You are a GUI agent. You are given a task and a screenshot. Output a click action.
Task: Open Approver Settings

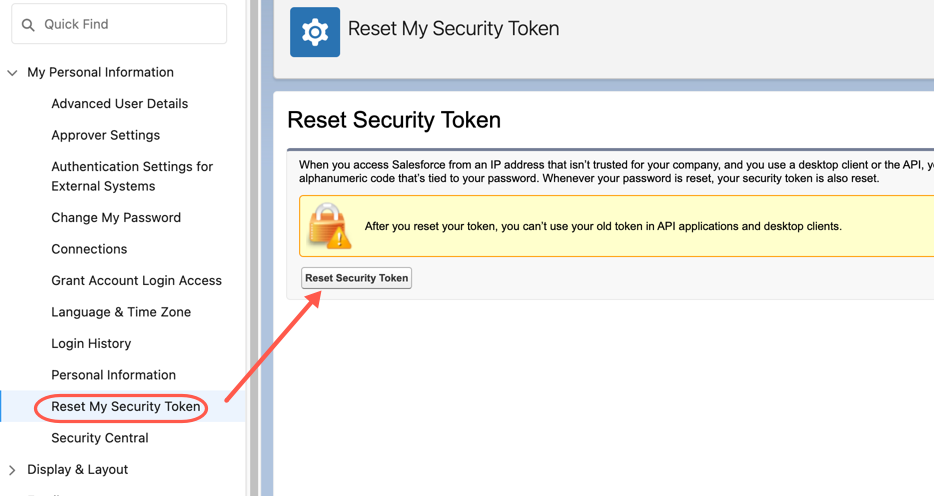pyautogui.click(x=105, y=135)
